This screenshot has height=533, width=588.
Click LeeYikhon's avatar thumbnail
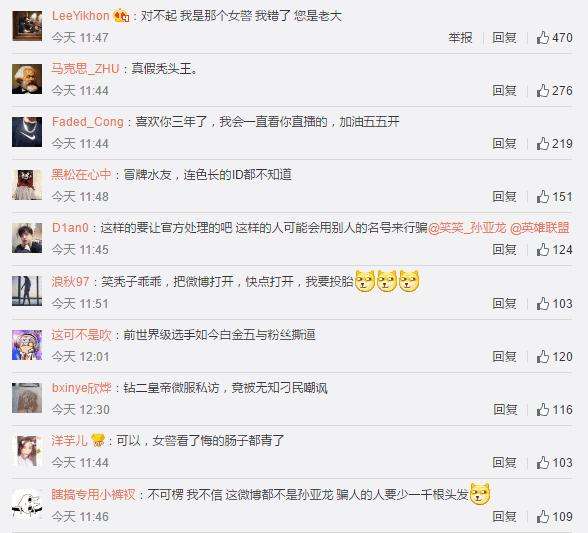pos(27,26)
